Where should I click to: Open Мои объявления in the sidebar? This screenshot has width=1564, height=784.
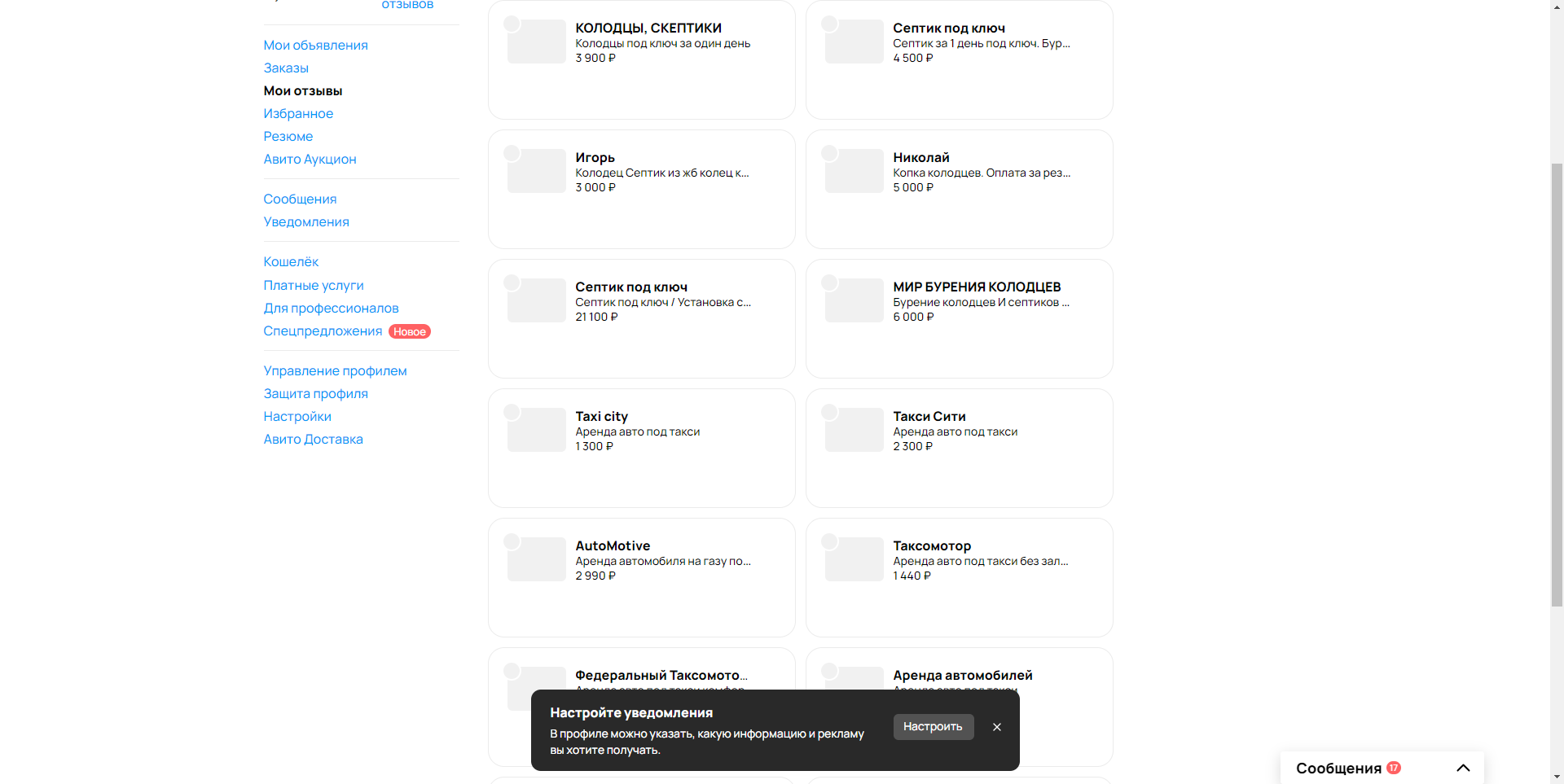[315, 46]
